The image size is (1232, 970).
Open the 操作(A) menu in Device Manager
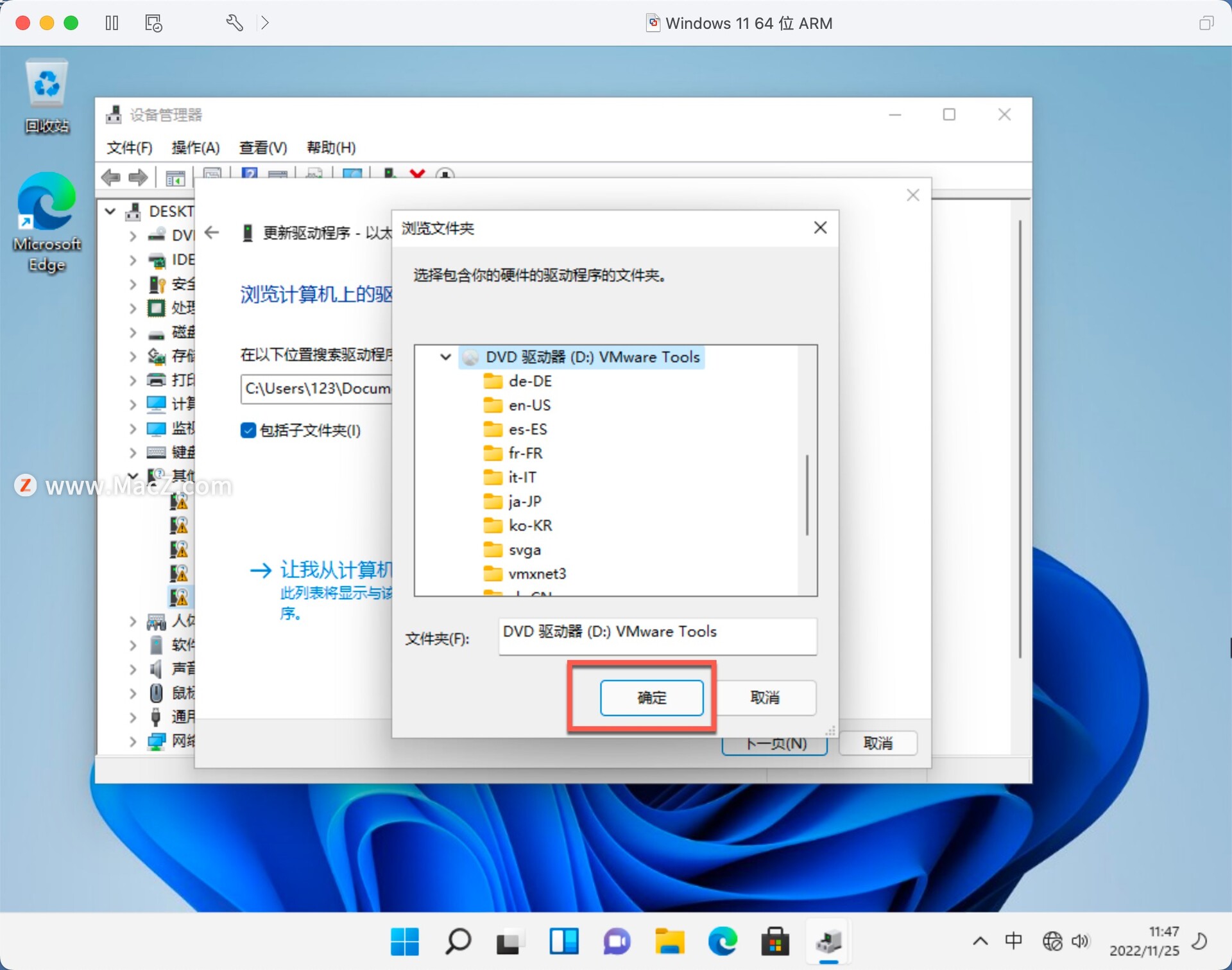pyautogui.click(x=195, y=148)
